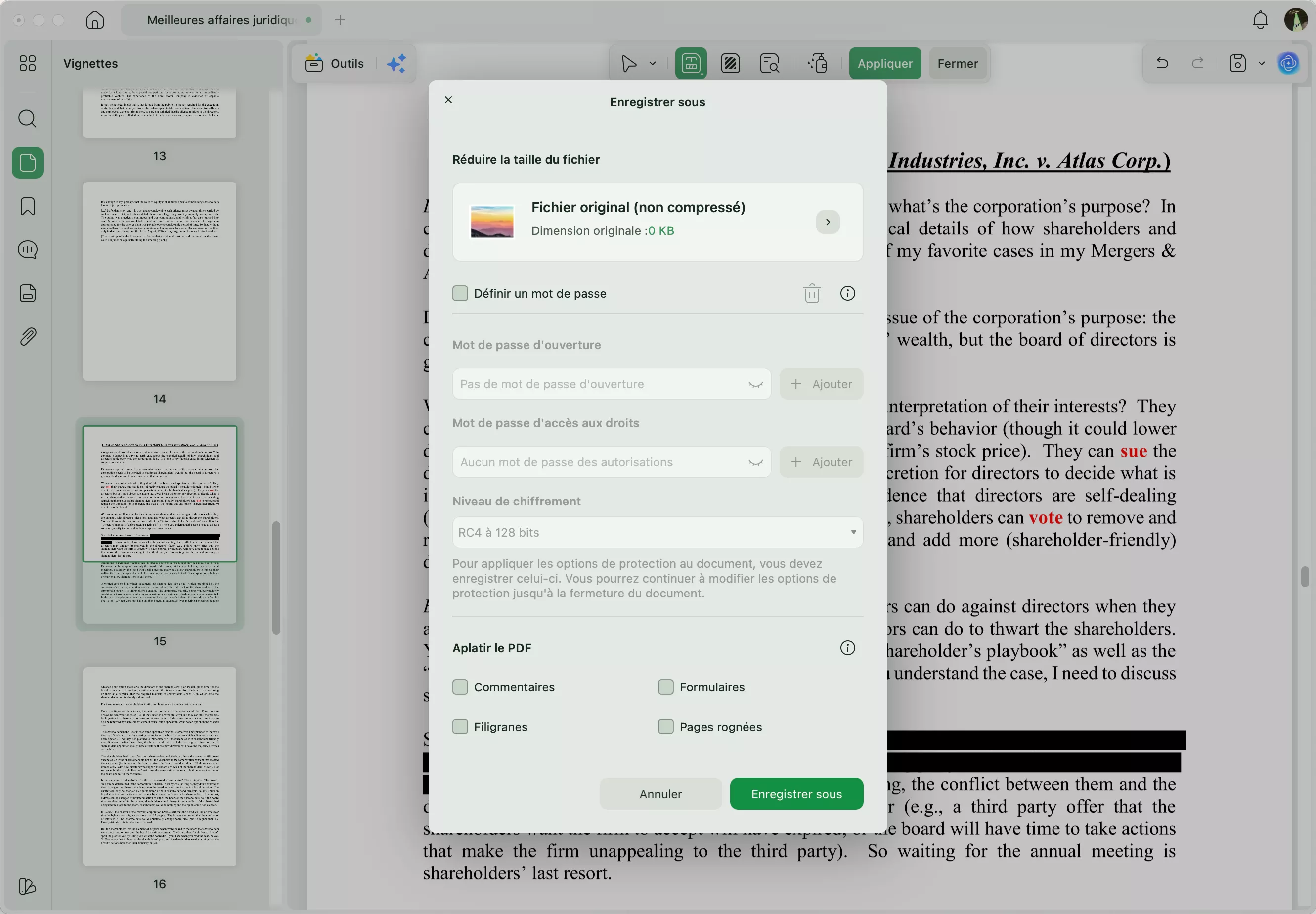Image resolution: width=1316 pixels, height=914 pixels.
Task: Expand the selection tool dropdown arrow
Action: (653, 63)
